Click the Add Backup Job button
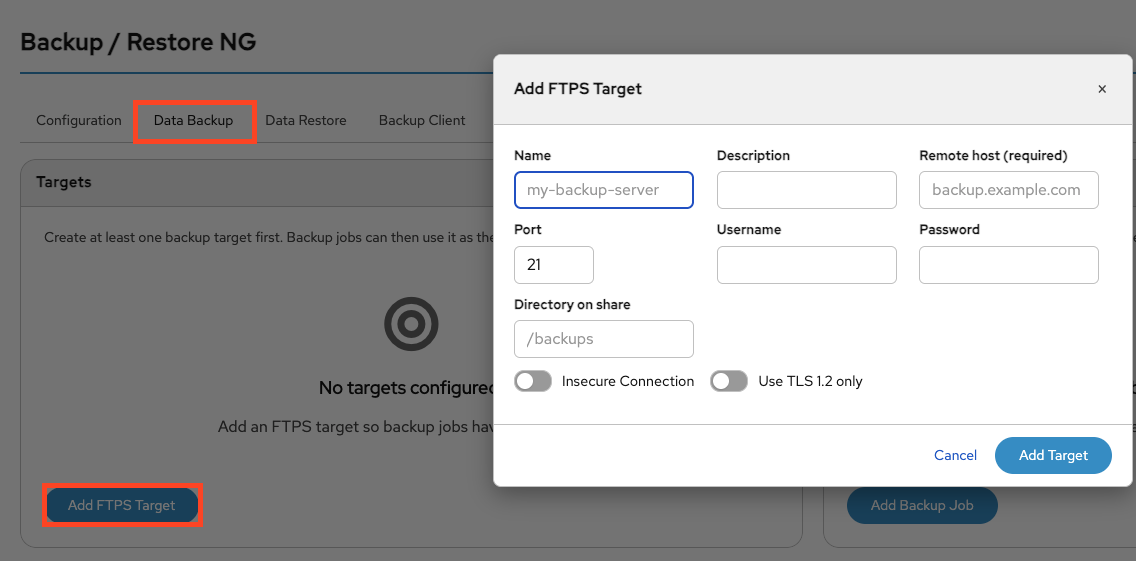Viewport: 1136px width, 561px height. point(922,505)
